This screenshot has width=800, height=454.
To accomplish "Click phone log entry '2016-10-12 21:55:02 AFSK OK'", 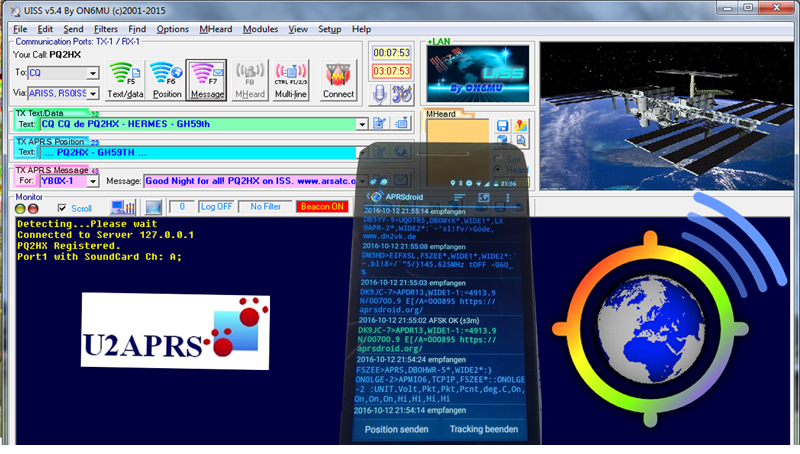I will click(419, 320).
